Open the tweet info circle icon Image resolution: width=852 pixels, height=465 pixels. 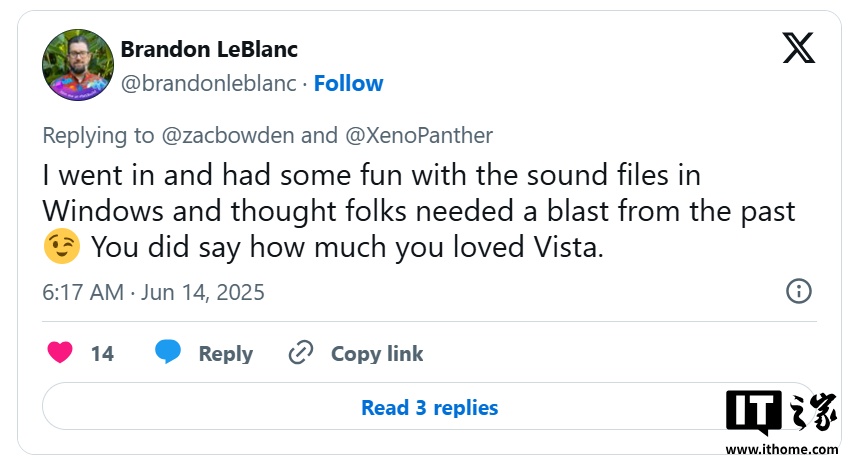pyautogui.click(x=798, y=292)
